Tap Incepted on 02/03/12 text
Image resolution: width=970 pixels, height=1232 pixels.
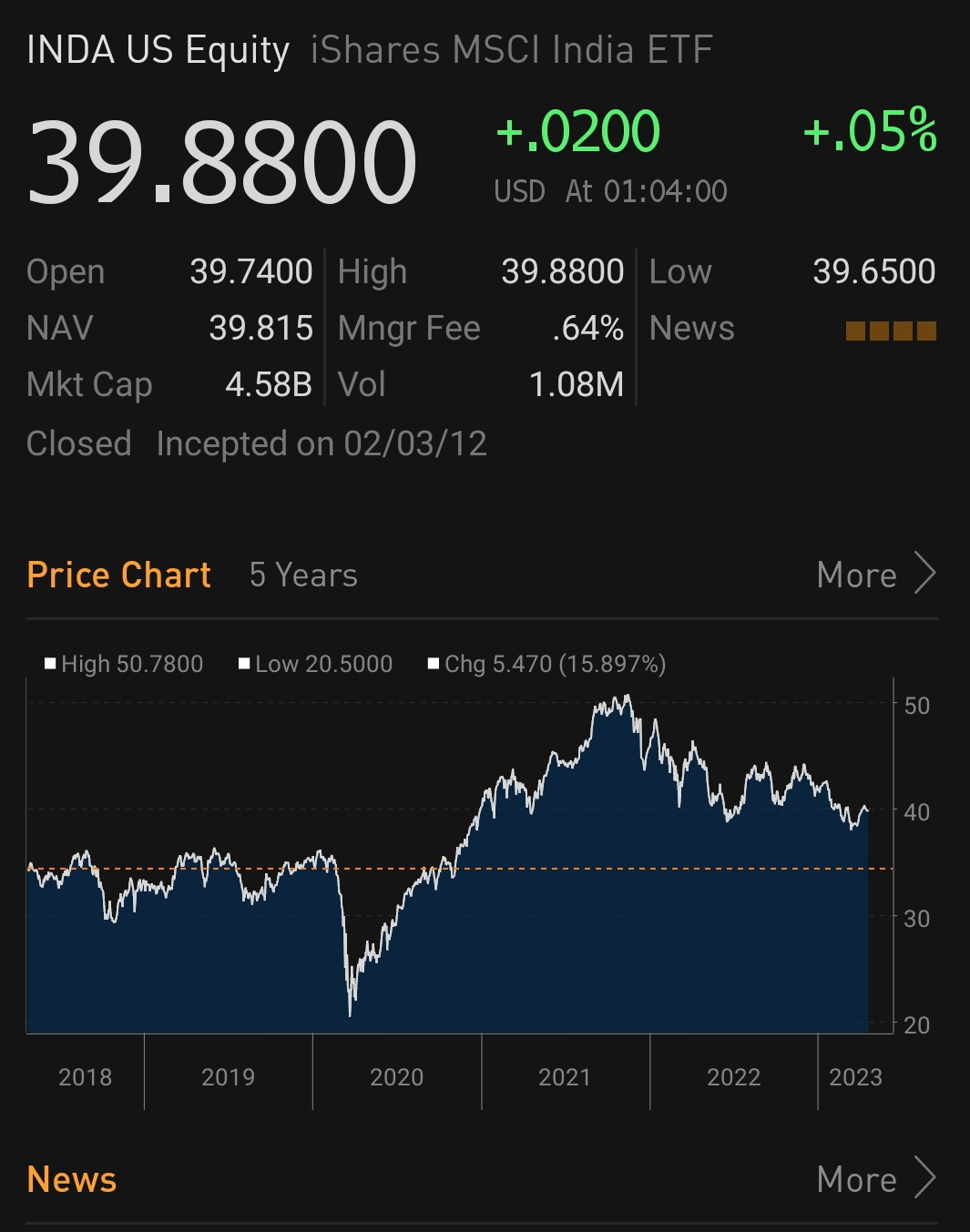coord(322,443)
